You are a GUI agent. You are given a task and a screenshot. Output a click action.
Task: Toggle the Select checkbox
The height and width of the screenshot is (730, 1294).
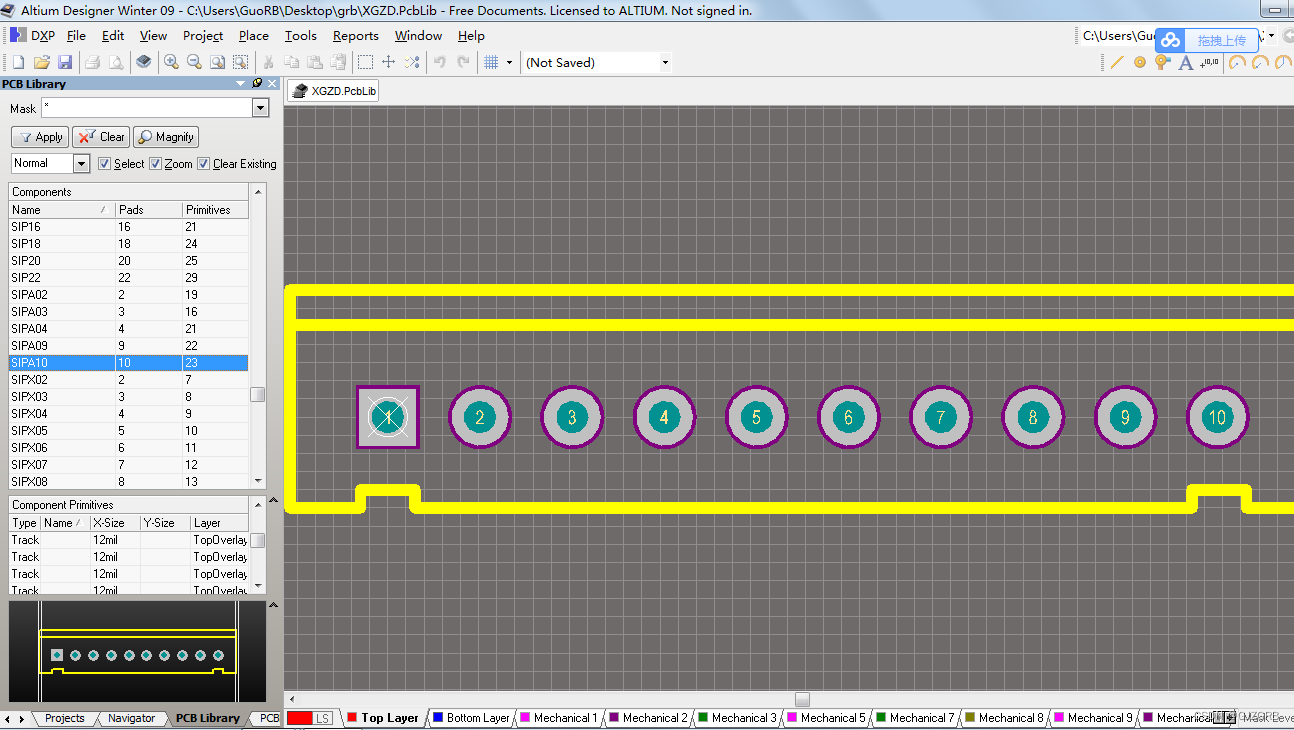coord(105,163)
